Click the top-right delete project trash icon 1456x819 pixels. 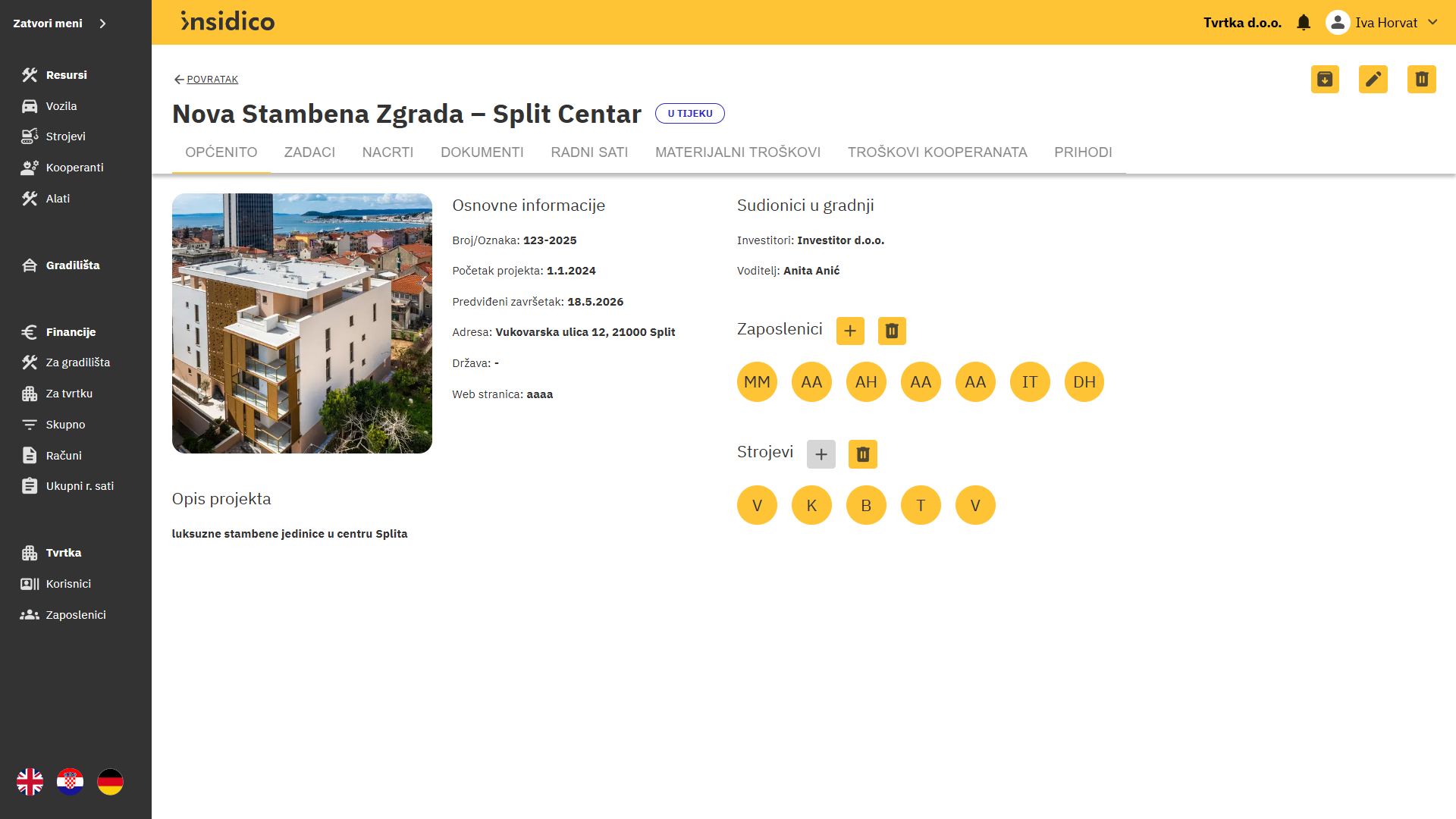(x=1421, y=80)
